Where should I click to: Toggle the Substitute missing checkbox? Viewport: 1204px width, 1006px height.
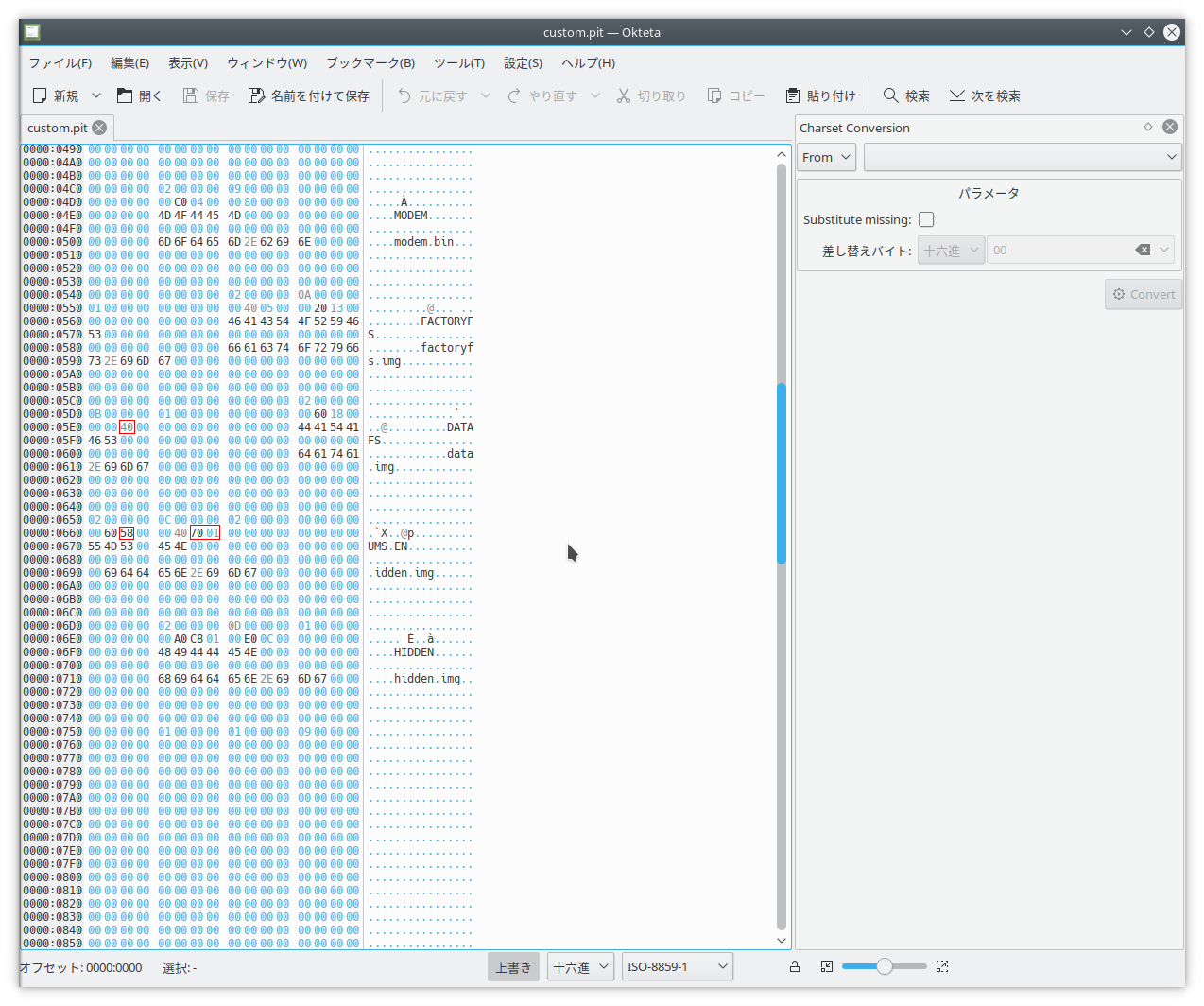pyautogui.click(x=926, y=219)
